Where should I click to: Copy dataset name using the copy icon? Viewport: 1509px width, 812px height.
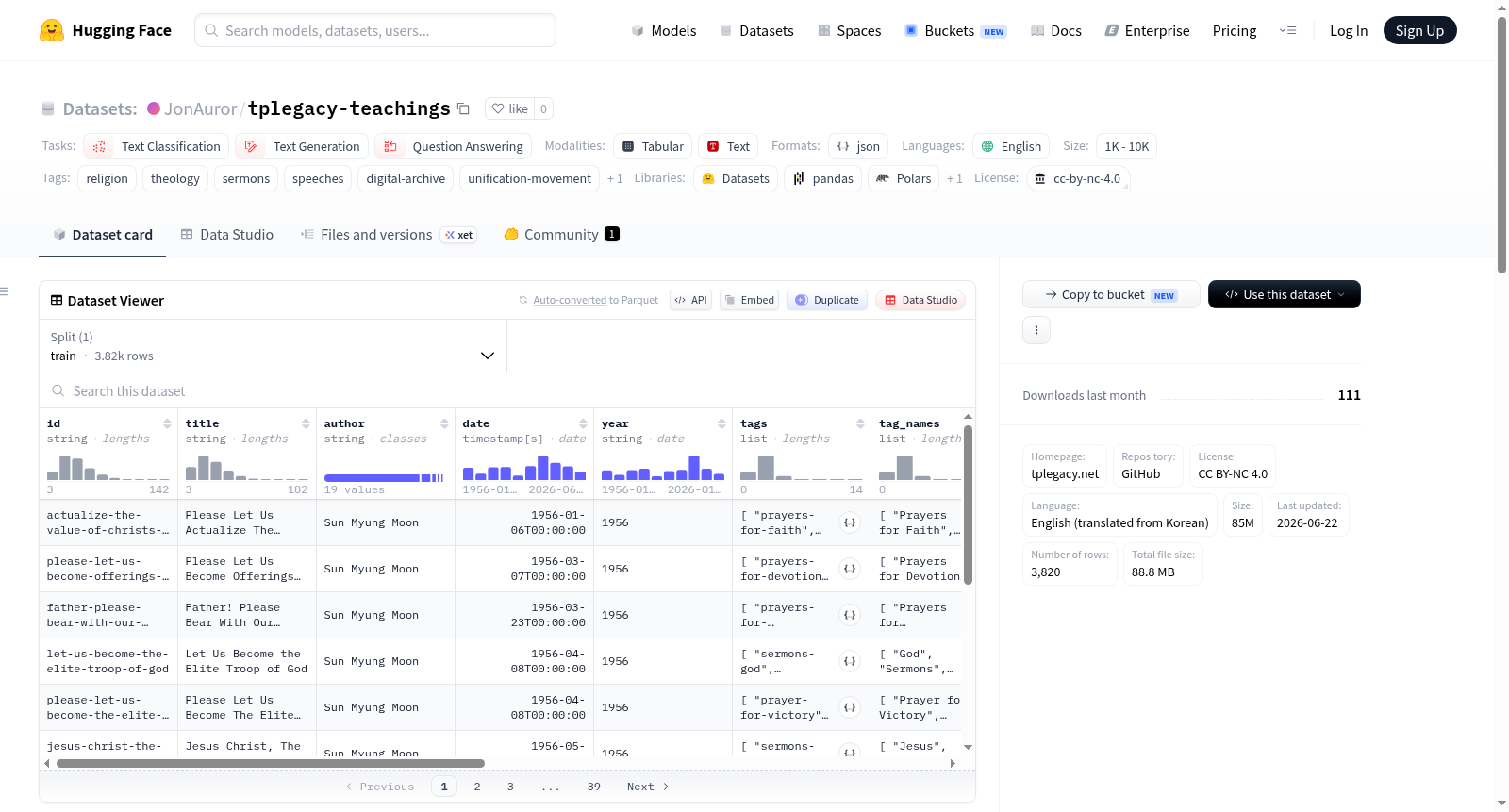click(463, 108)
